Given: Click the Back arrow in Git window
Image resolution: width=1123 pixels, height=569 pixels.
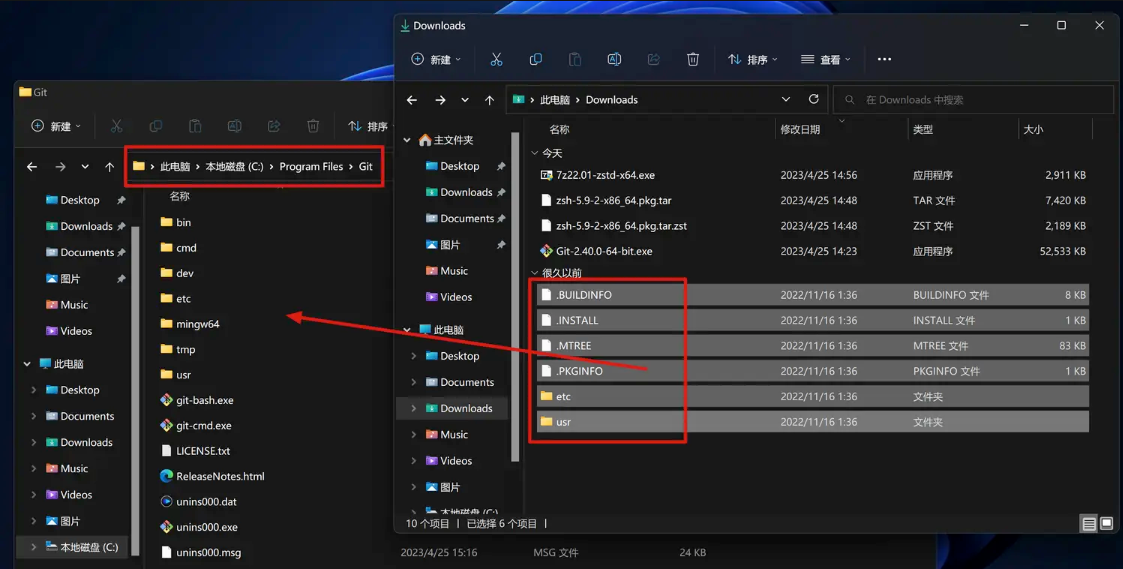Looking at the screenshot, I should pyautogui.click(x=32, y=167).
